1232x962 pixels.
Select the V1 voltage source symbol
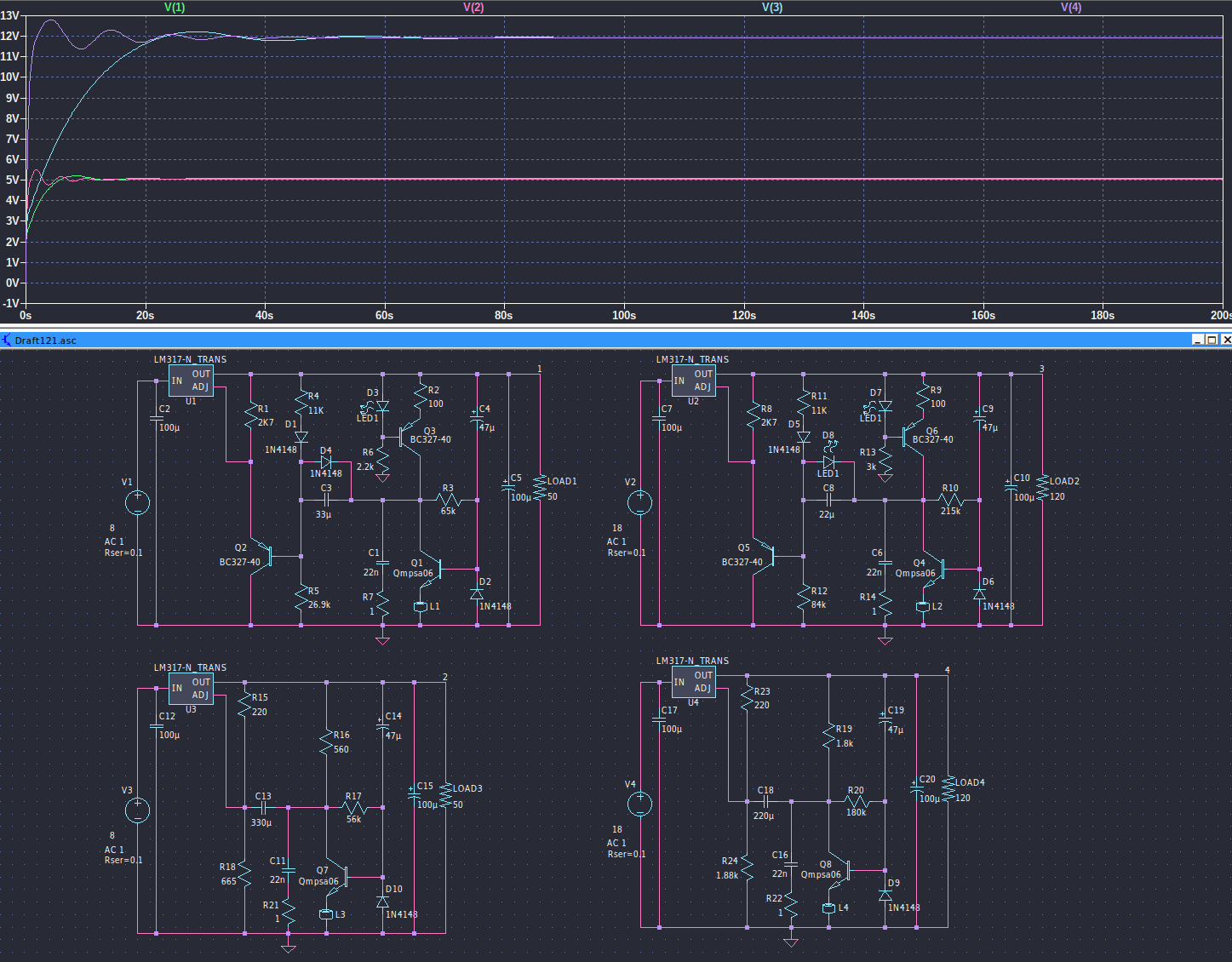(138, 503)
